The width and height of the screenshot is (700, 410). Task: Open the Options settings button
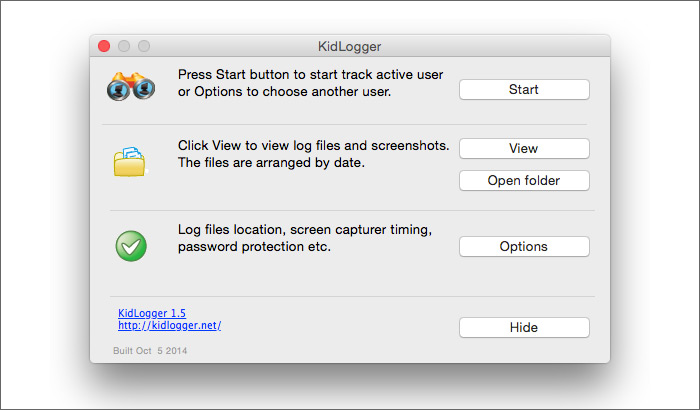(x=524, y=246)
